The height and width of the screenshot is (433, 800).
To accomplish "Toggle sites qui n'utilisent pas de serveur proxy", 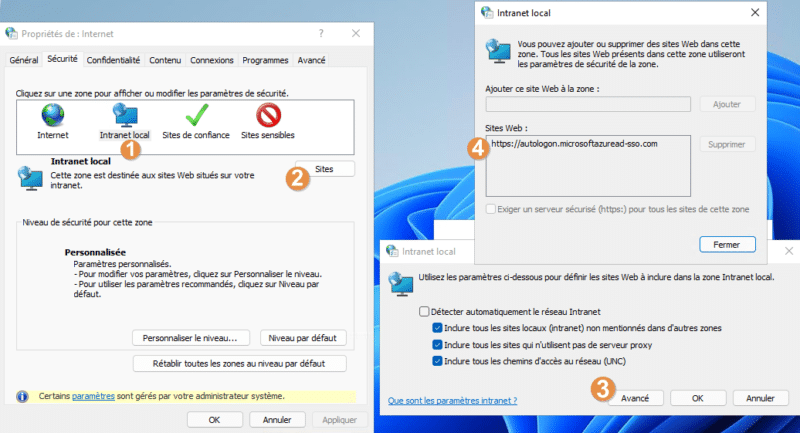I will 437,345.
